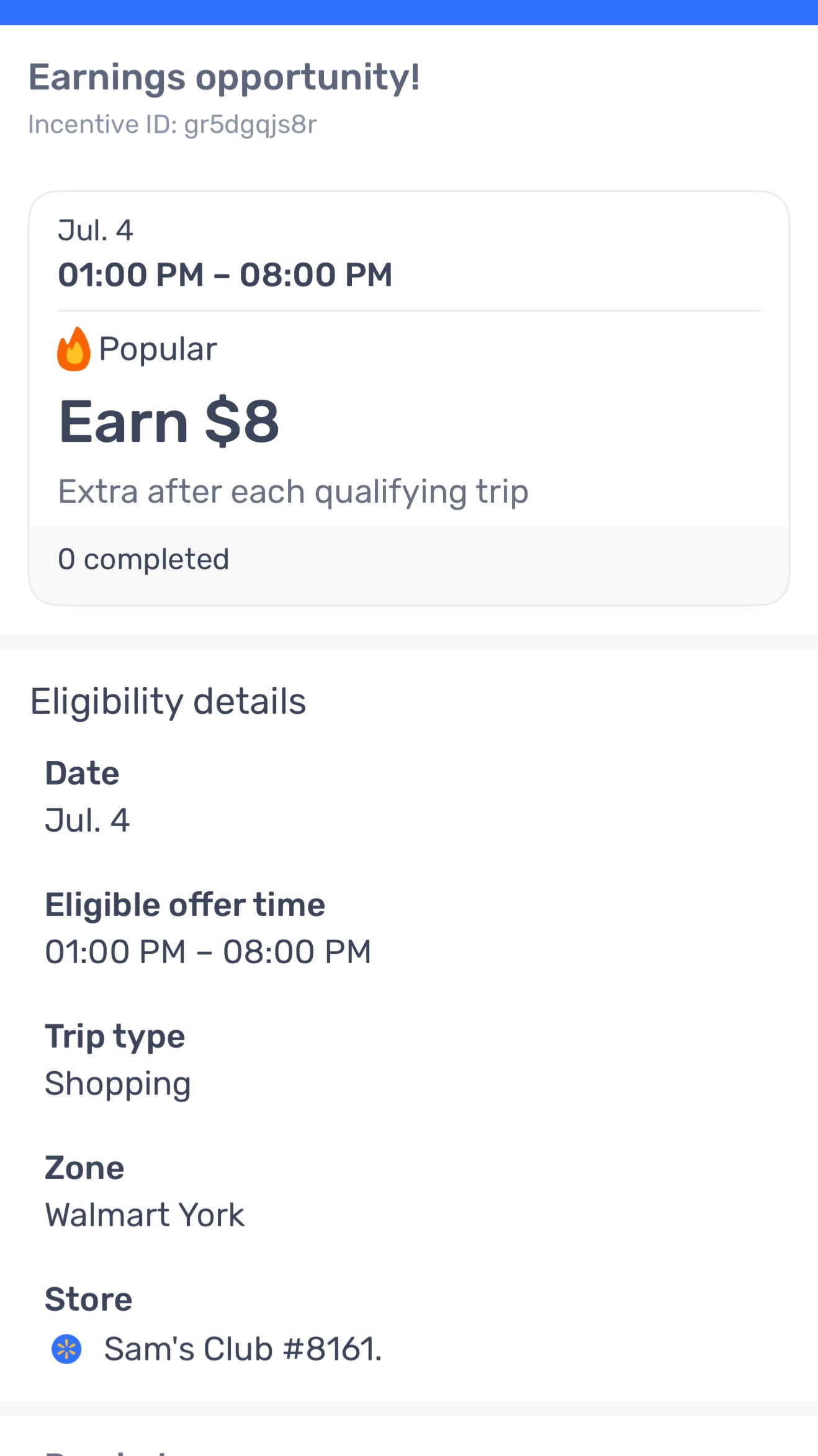Tap the Store label
Image resolution: width=818 pixels, height=1456 pixels.
(x=89, y=1300)
